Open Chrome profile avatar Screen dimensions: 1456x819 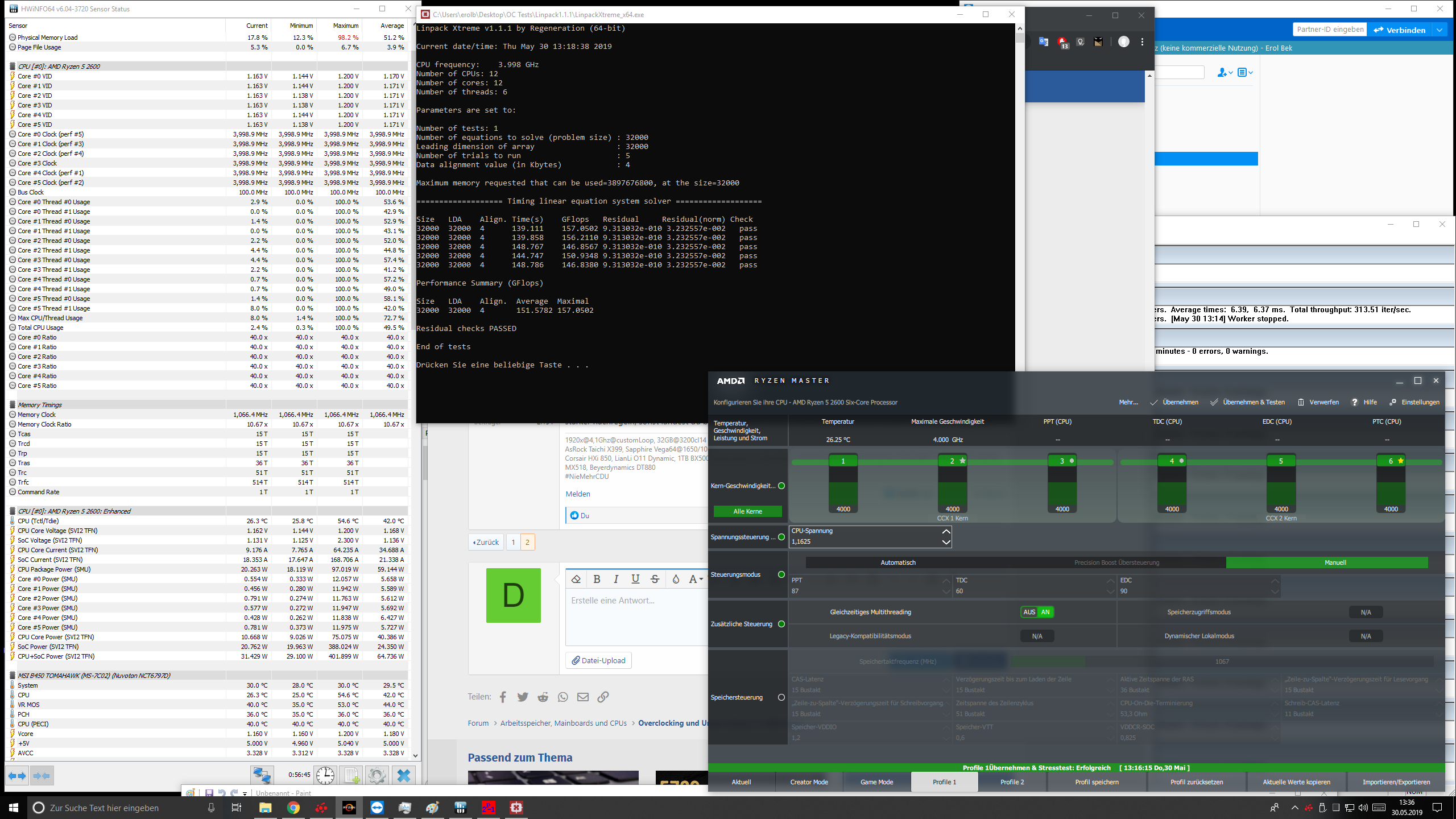(1124, 42)
